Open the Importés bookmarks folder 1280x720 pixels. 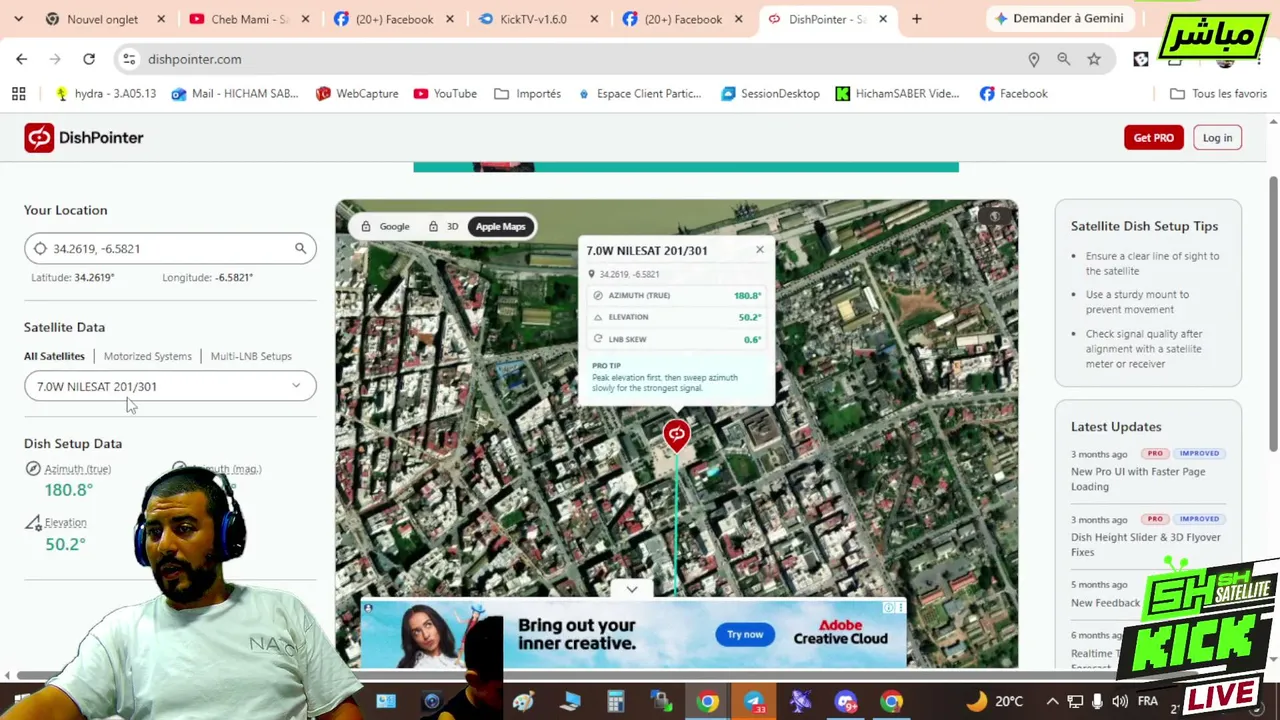tap(528, 93)
